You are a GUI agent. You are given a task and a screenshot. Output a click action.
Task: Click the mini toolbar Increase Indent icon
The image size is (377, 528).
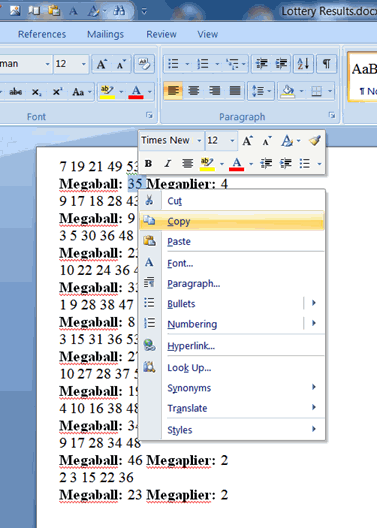[286, 164]
